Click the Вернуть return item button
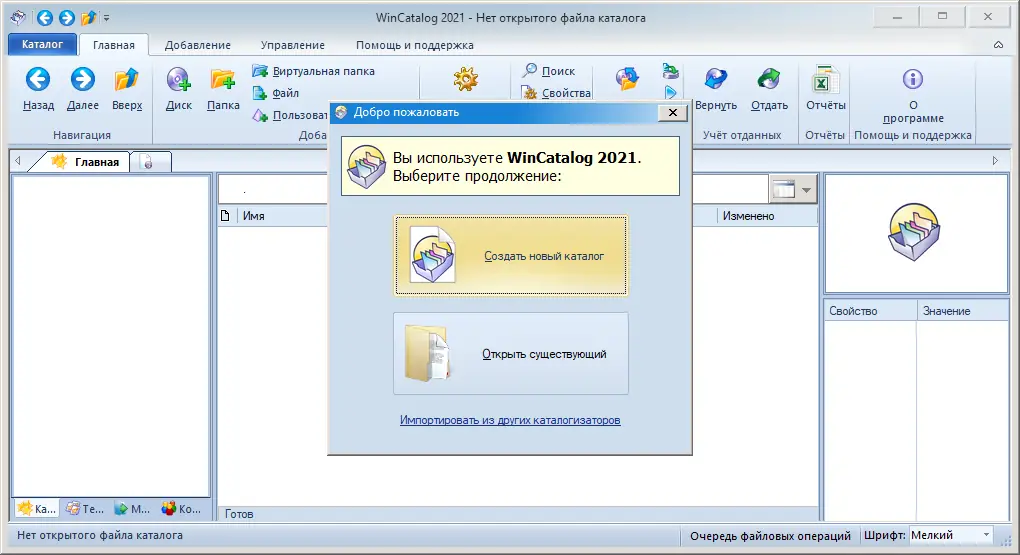 click(716, 89)
